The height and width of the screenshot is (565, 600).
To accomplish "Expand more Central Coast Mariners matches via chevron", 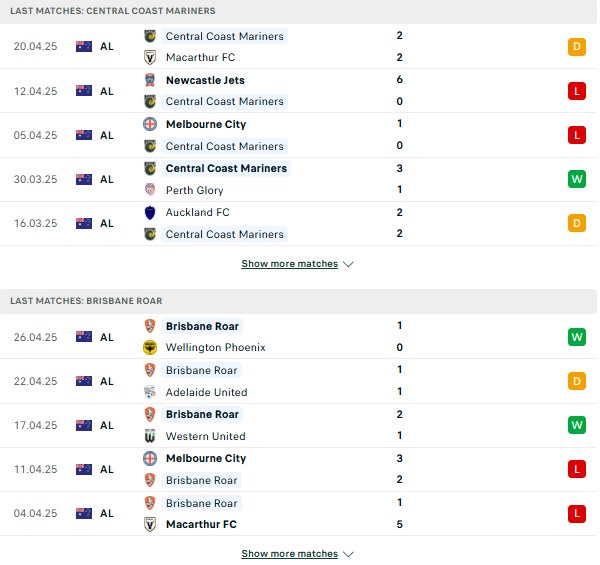I will coord(348,264).
